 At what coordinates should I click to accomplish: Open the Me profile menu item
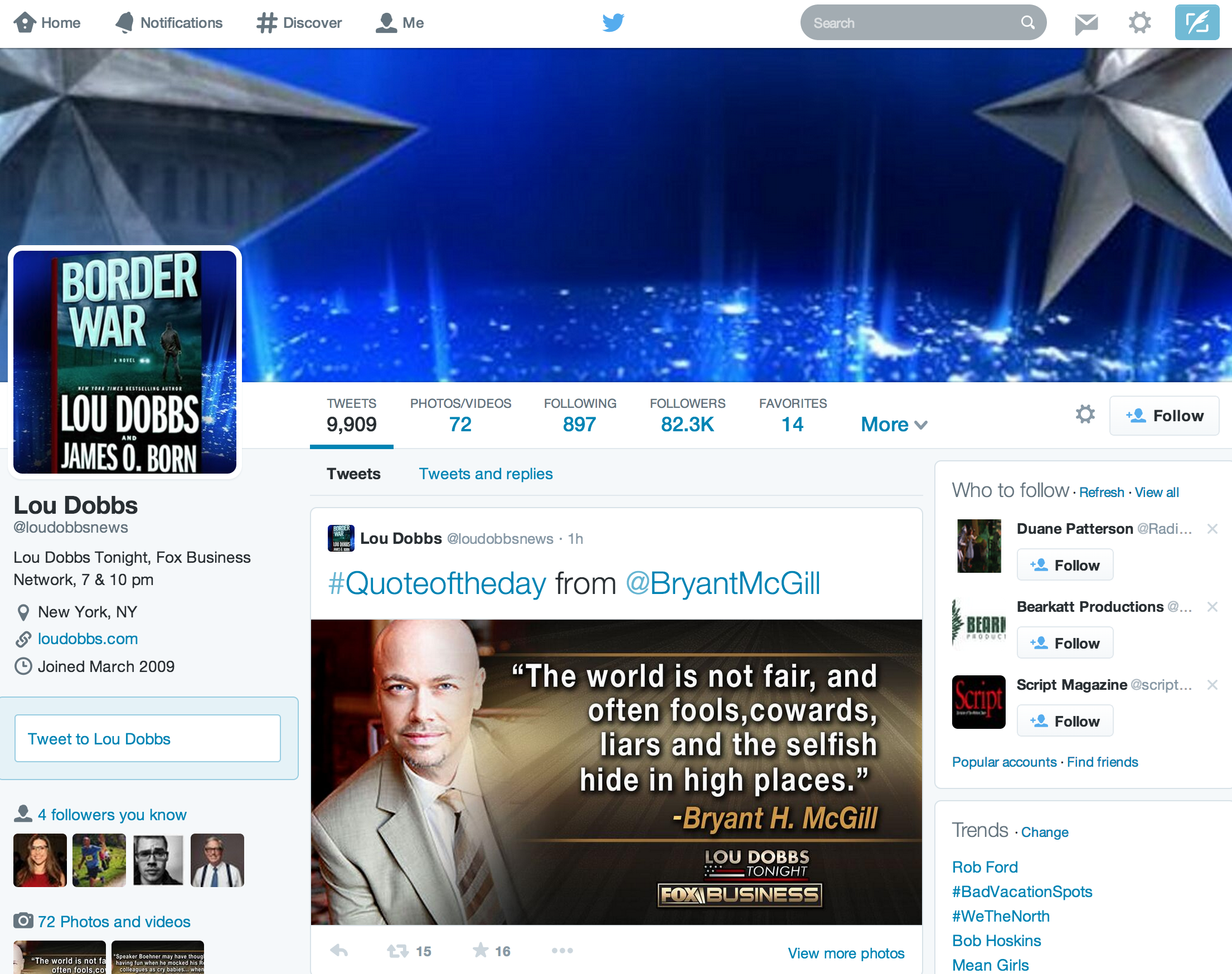point(400,23)
